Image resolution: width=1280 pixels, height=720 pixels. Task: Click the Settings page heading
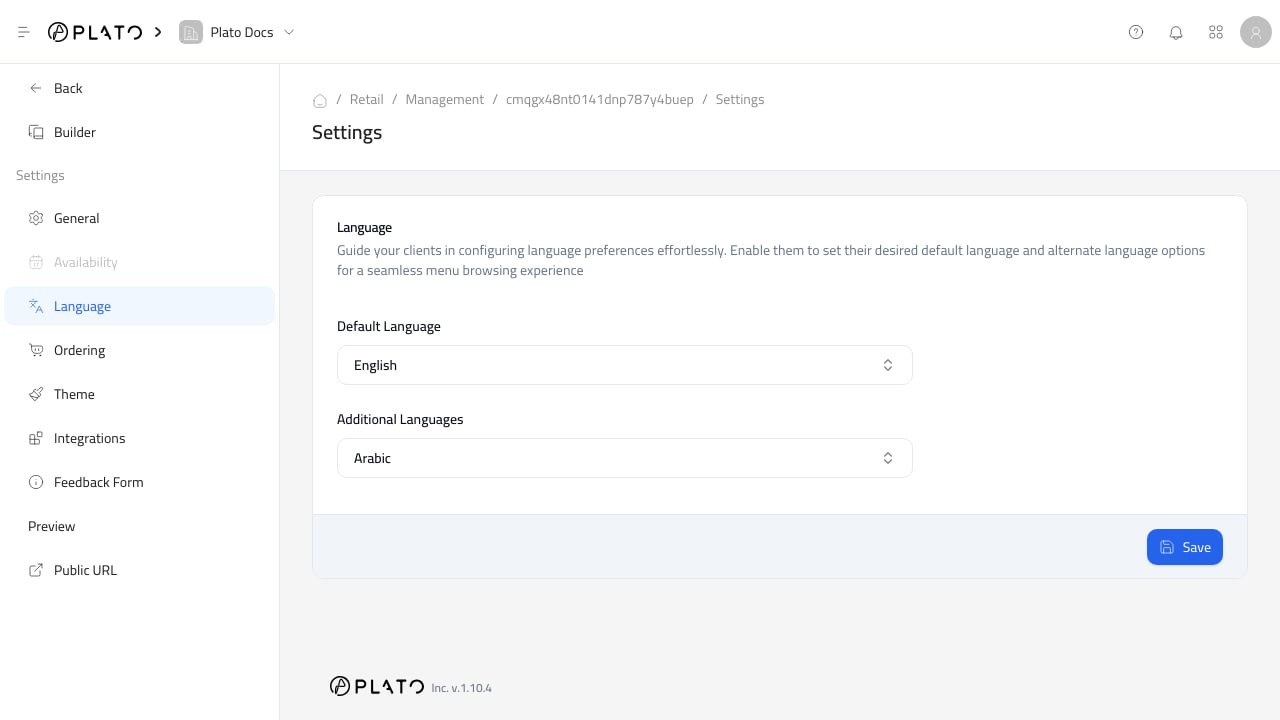tap(347, 132)
